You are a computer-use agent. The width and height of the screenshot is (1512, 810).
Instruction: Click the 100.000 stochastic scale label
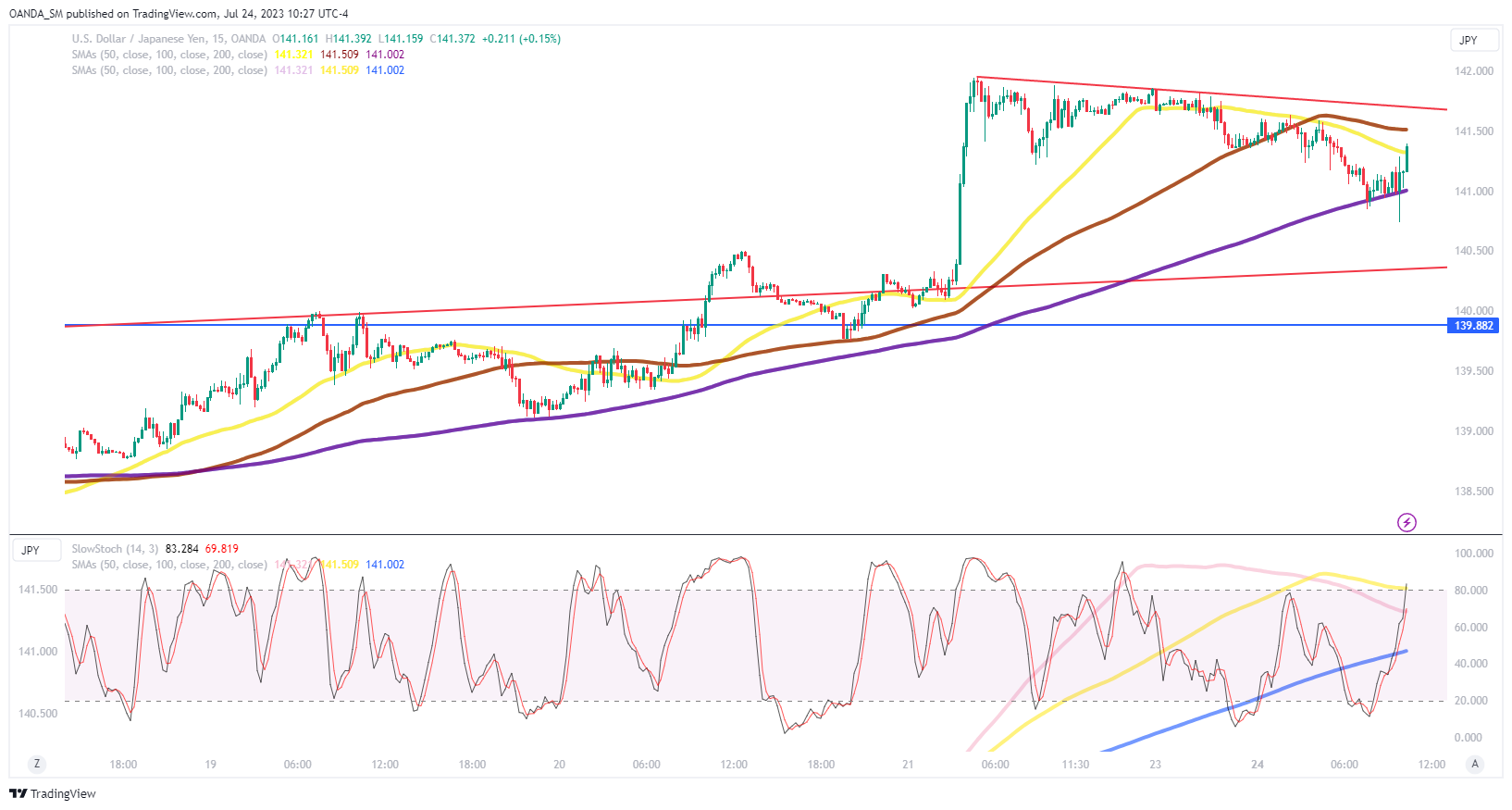tap(1474, 554)
